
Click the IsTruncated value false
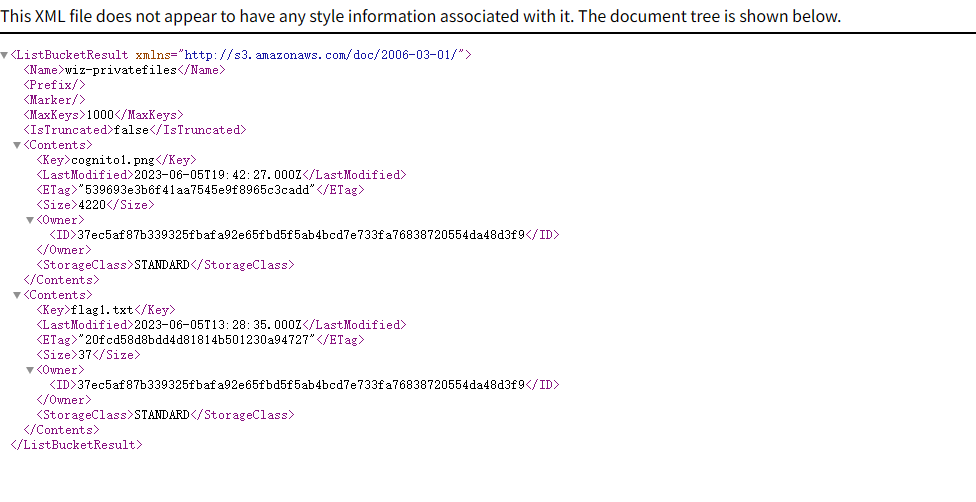(x=131, y=130)
